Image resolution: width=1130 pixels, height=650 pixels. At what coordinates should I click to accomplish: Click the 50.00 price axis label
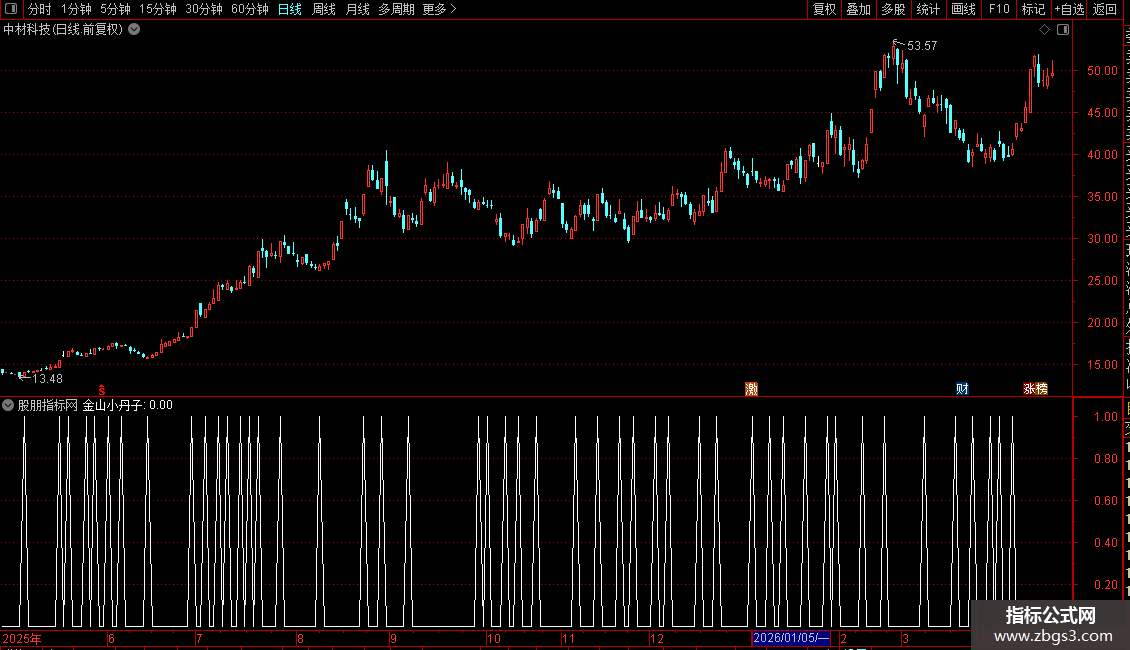pos(1102,71)
